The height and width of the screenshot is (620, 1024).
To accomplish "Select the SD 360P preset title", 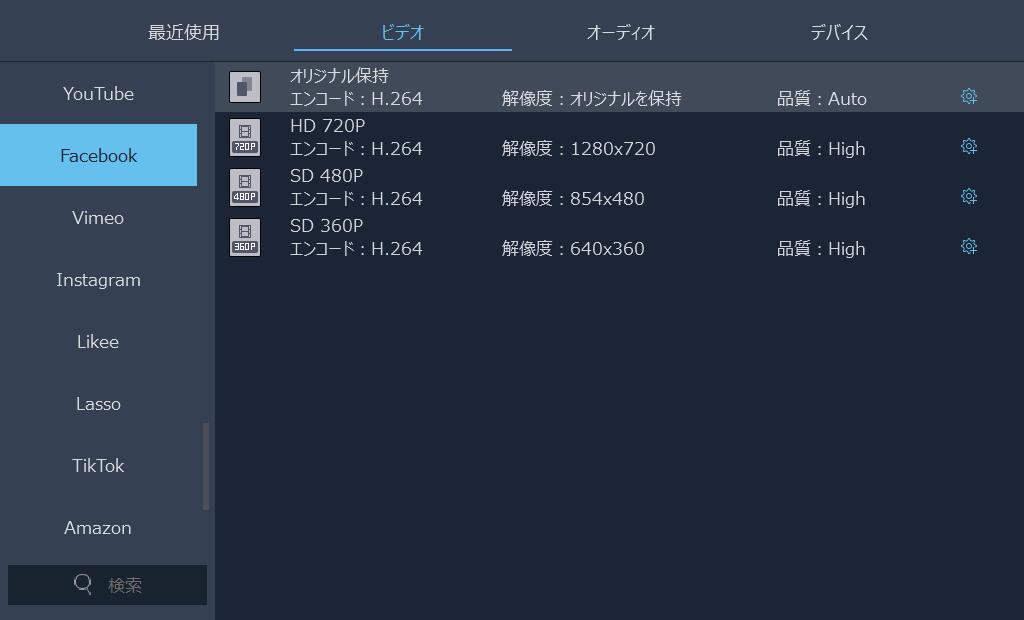I will coord(327,225).
